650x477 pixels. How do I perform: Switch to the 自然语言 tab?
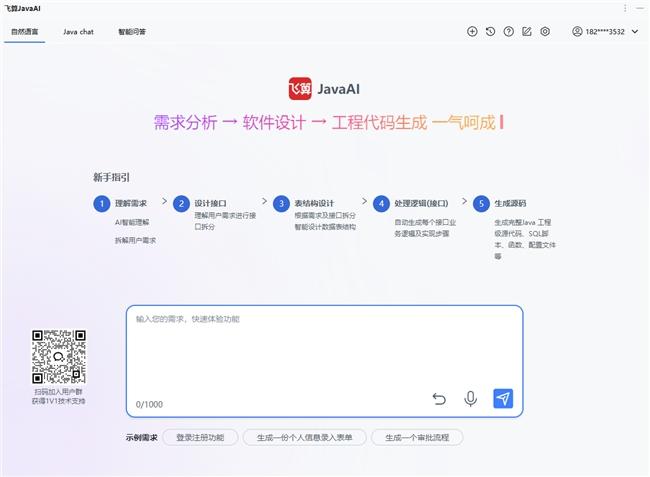click(24, 31)
